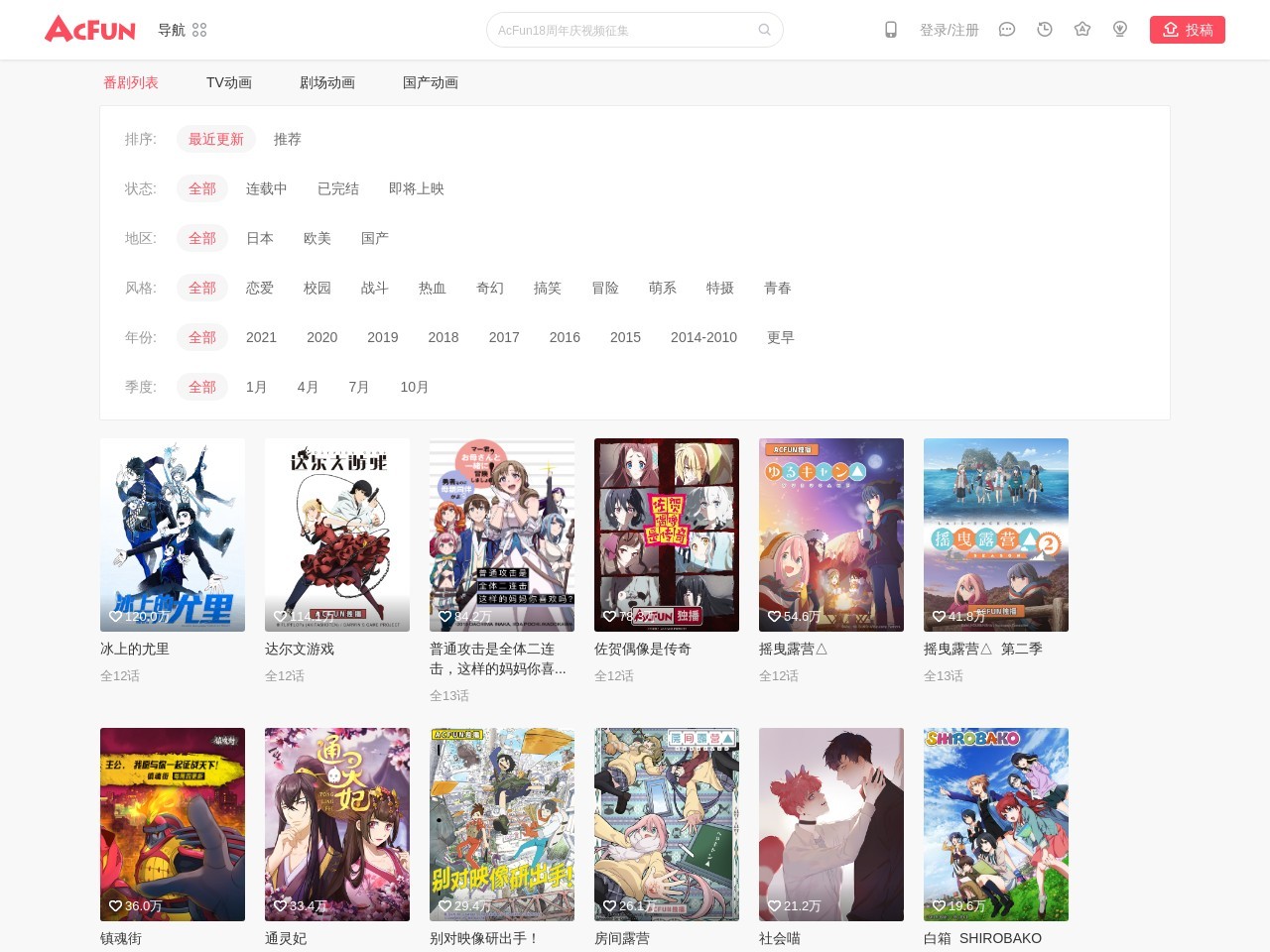Open the mobile app phone icon
The height and width of the screenshot is (952, 1270).
tap(891, 30)
